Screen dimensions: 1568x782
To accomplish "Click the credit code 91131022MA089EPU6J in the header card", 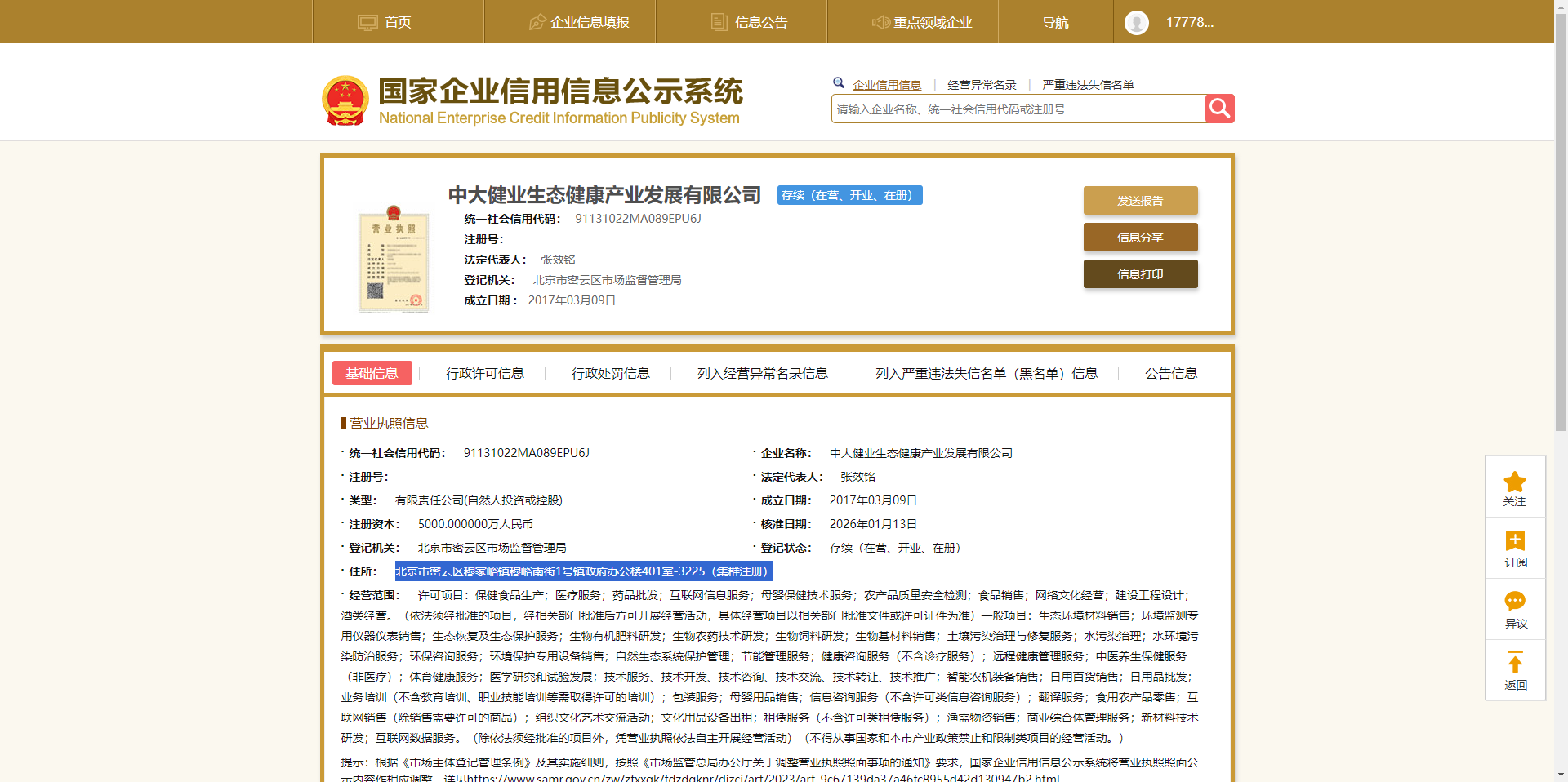I will click(x=638, y=219).
